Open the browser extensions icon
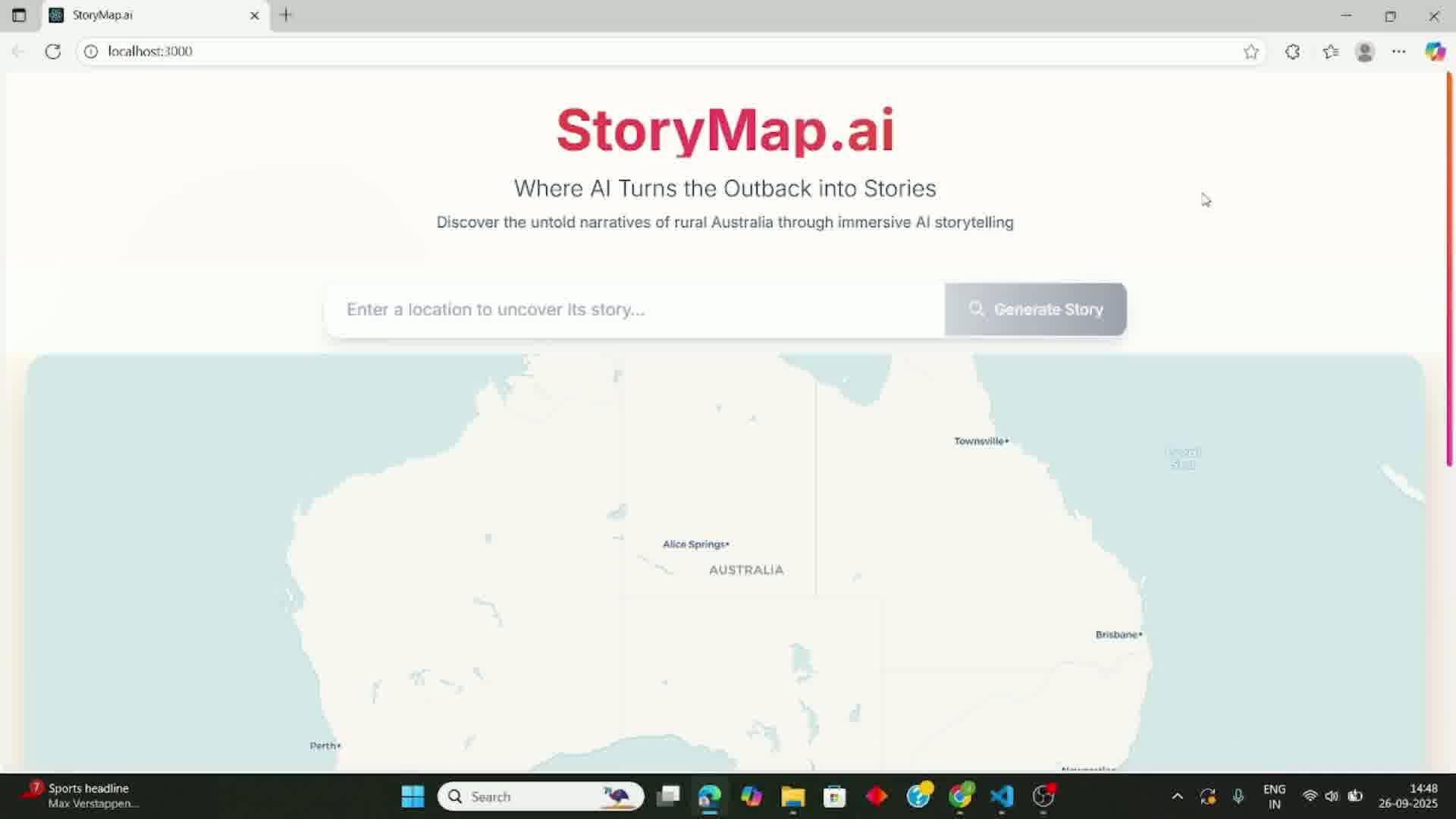The image size is (1456, 819). (1293, 52)
